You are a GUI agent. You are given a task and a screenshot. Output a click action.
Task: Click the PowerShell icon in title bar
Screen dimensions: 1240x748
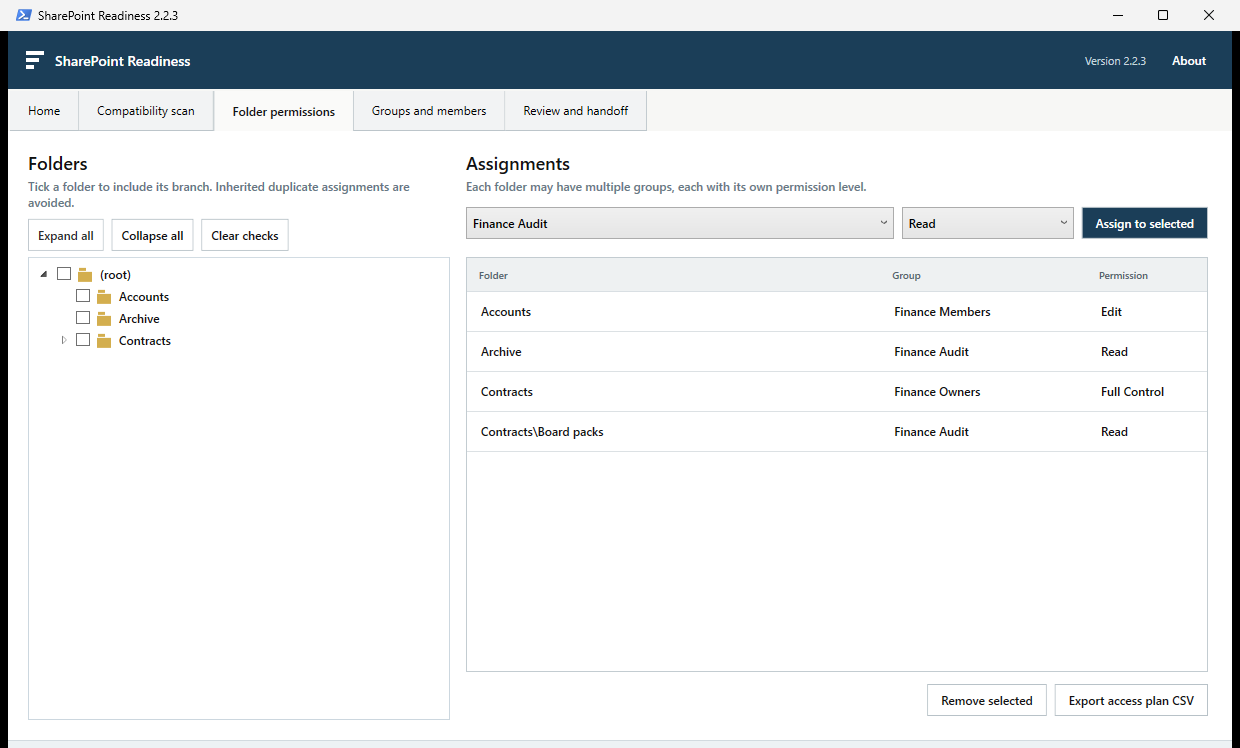(23, 15)
